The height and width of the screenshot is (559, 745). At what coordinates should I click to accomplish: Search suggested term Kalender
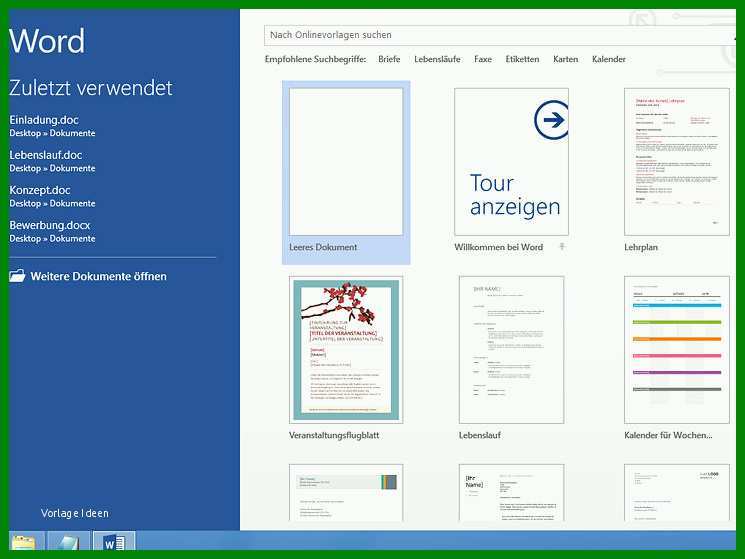click(x=609, y=59)
